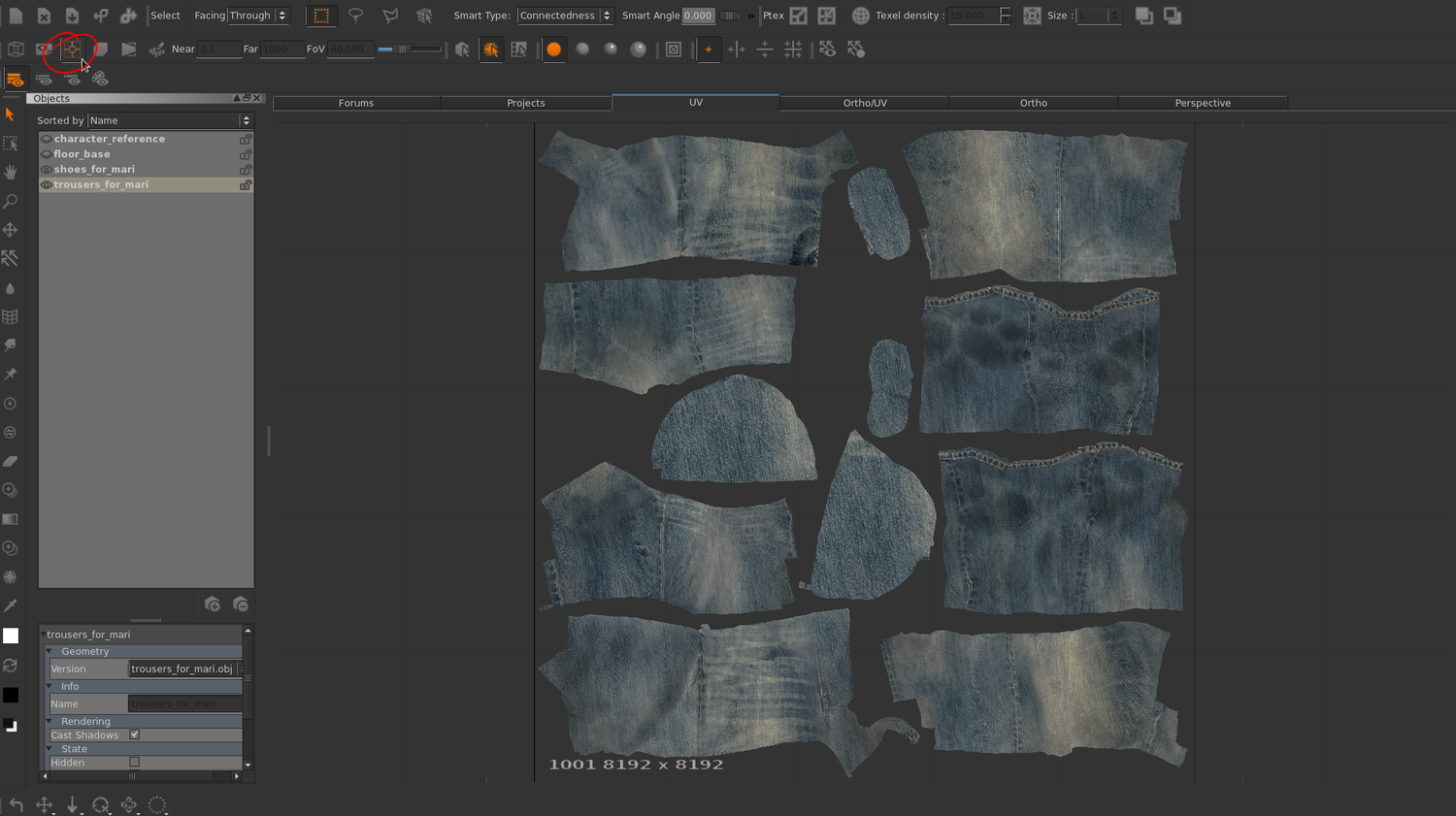Collapse the Geometry section
1456x816 pixels.
[x=50, y=651]
